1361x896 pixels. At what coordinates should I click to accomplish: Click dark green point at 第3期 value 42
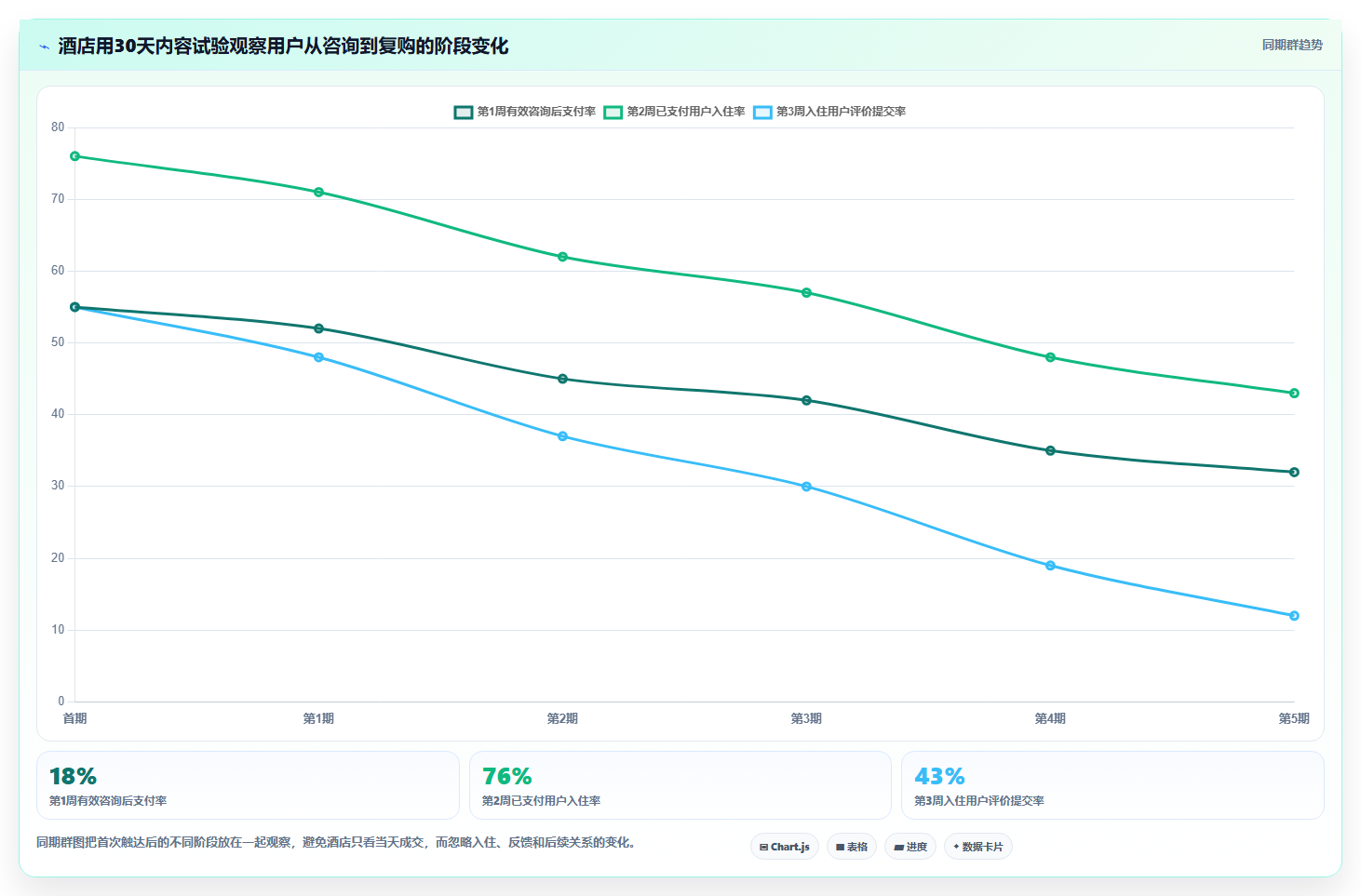(806, 400)
